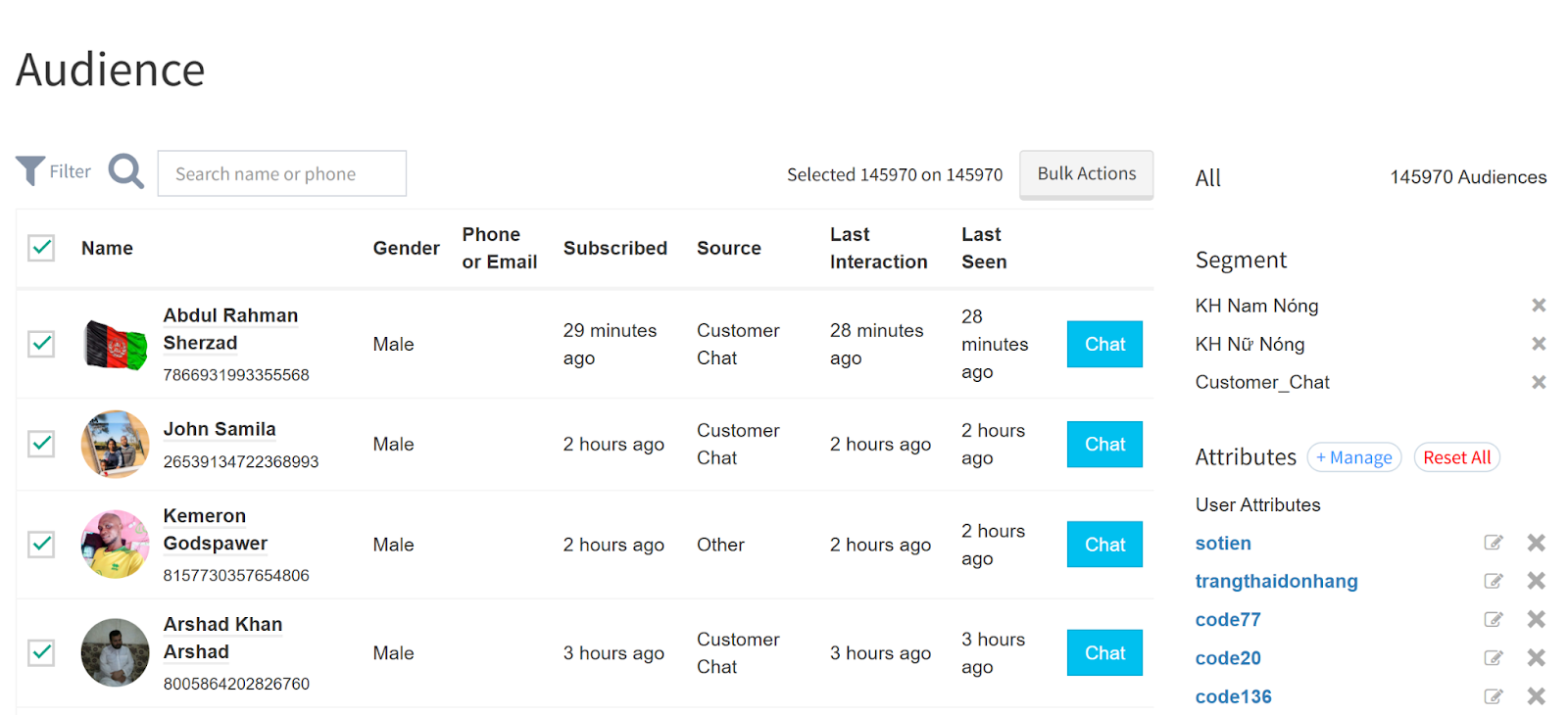
Task: Edit the sotien attribute pencil icon
Action: (x=1494, y=543)
